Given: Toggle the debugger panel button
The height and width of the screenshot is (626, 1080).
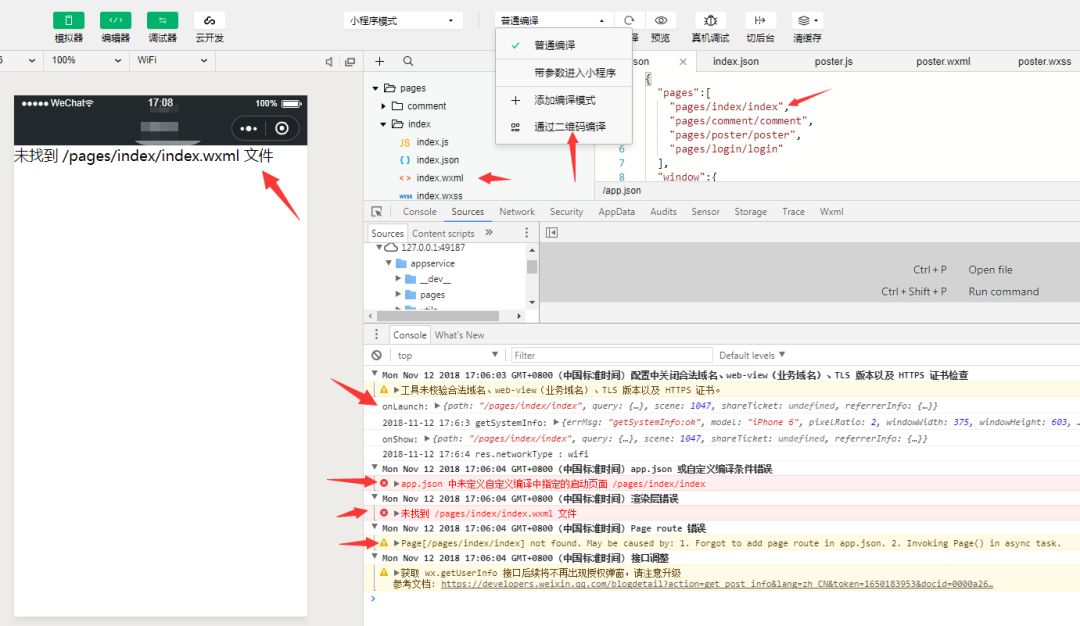Looking at the screenshot, I should (x=163, y=21).
